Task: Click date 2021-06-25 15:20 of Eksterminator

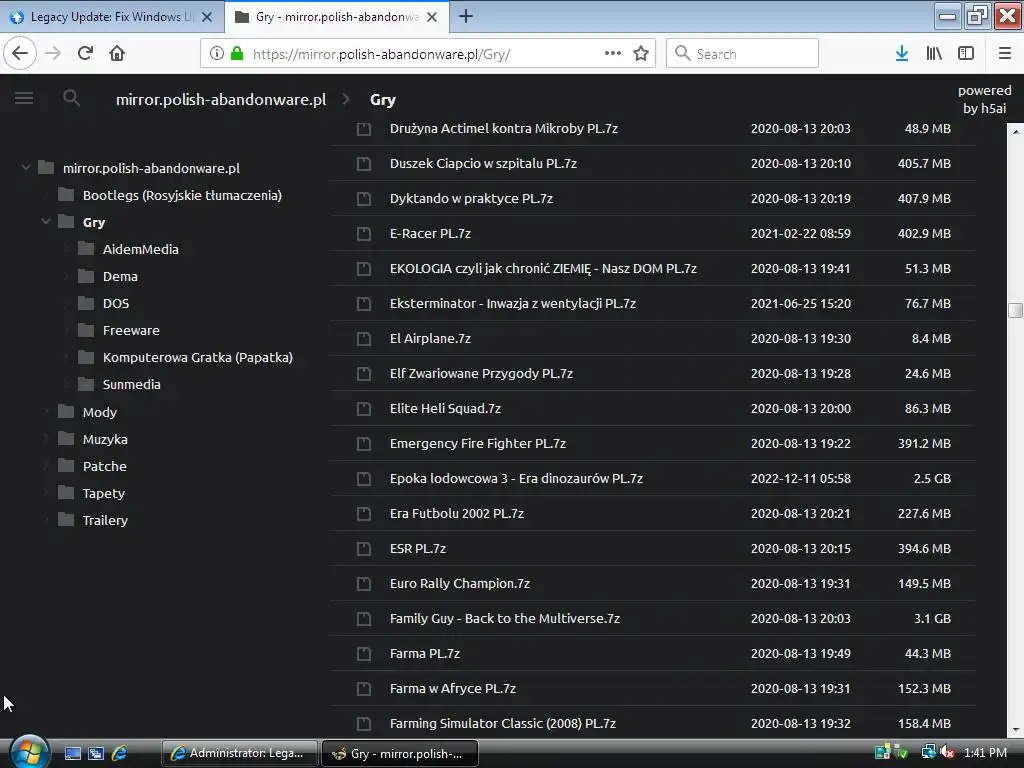Action: point(801,304)
